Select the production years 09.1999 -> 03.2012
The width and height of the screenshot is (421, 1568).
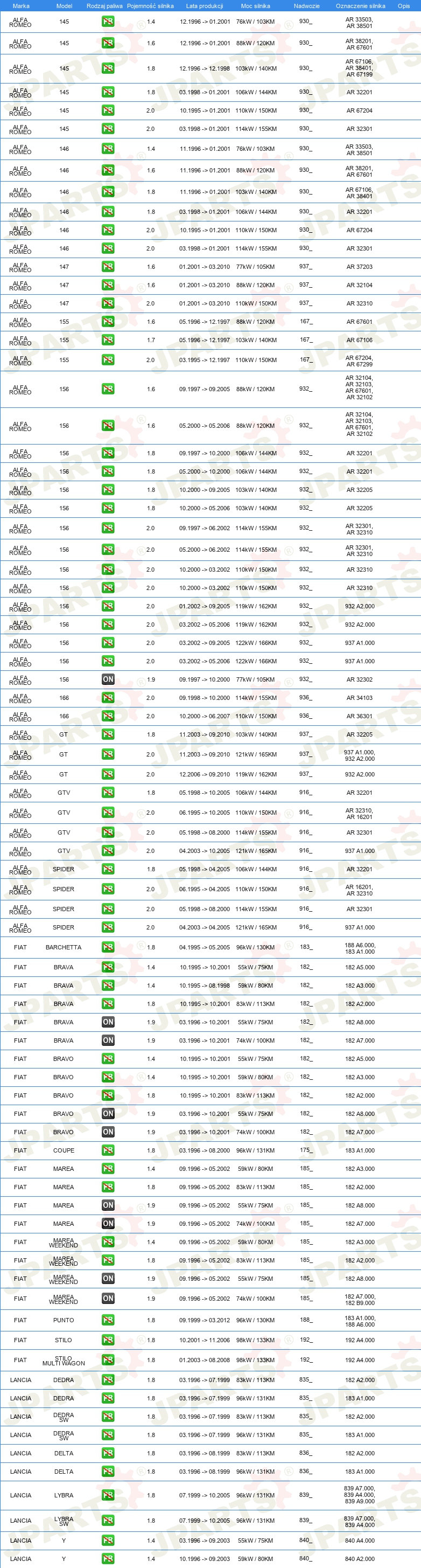205,1320
